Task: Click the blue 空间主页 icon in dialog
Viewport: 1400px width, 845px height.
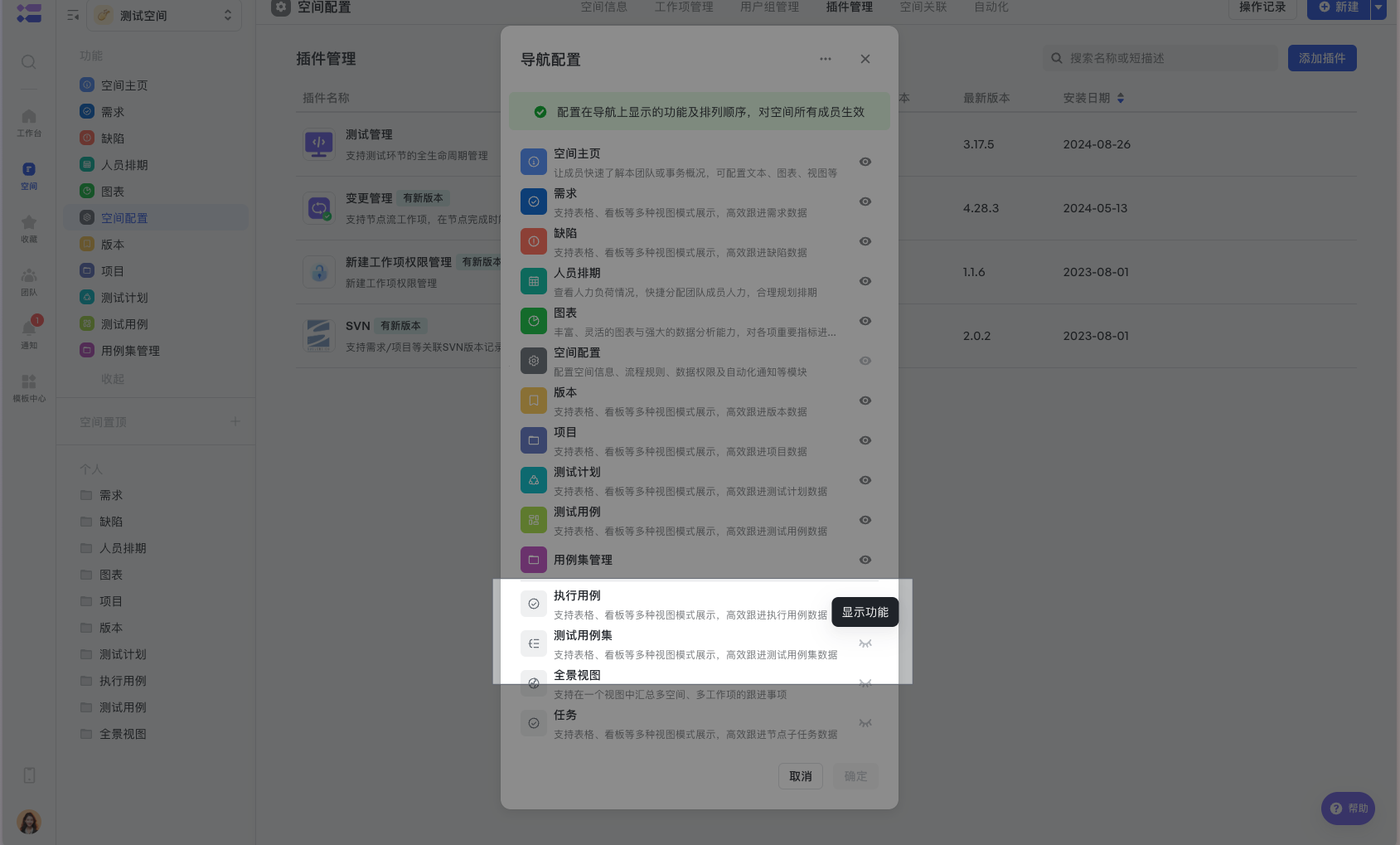Action: (533, 162)
